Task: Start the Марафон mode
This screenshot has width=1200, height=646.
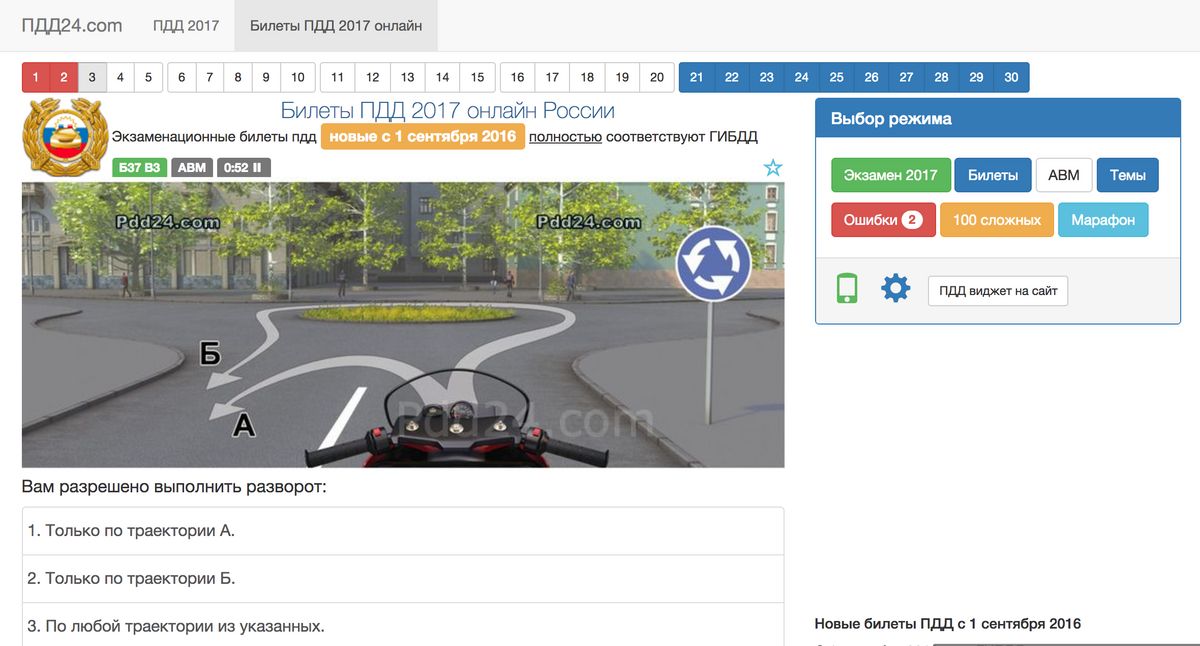Action: (1103, 220)
